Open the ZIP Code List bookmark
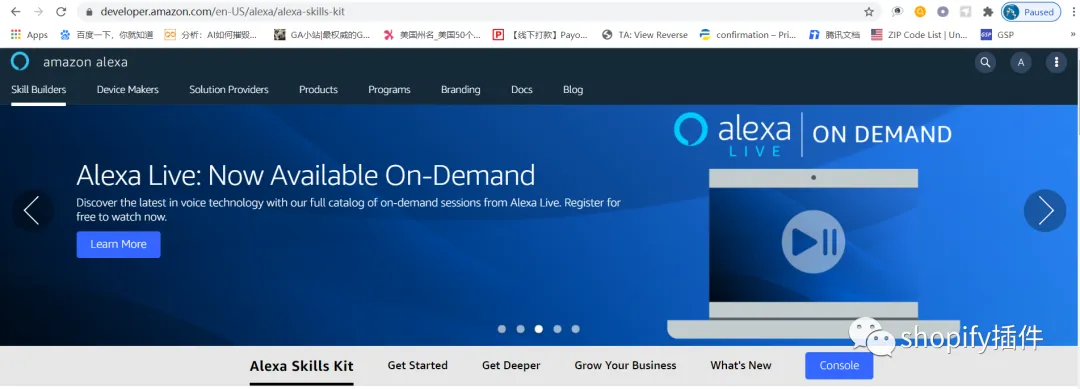The image size is (1080, 389). point(919,34)
